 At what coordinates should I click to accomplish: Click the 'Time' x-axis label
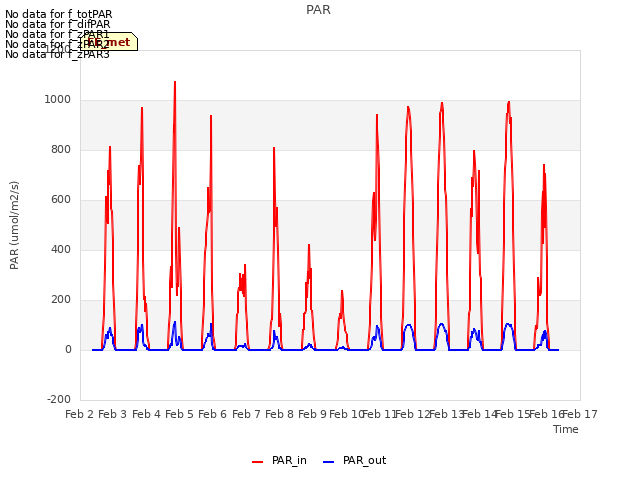click(566, 429)
